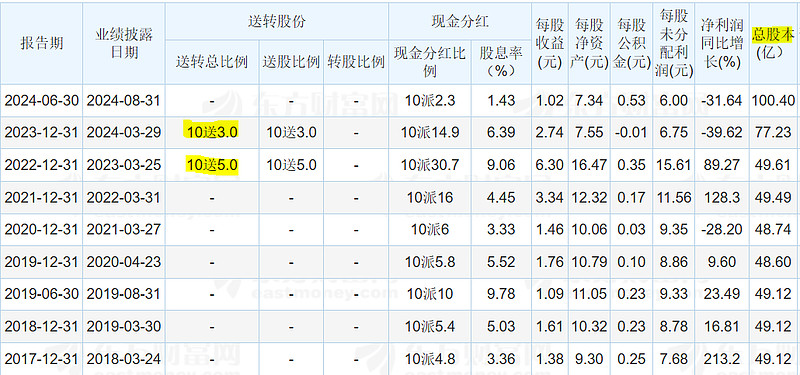800x375 pixels.
Task: Select report period 2019-12-31
Action: pyautogui.click(x=42, y=262)
